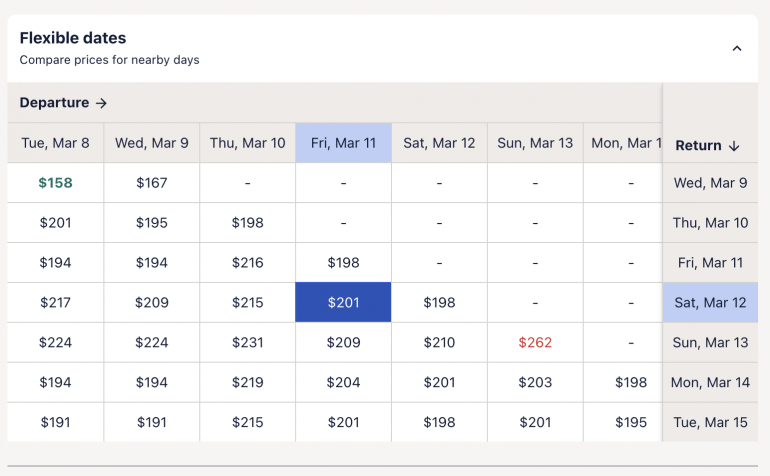Image resolution: width=770 pixels, height=476 pixels.
Task: Pick the $203 fare departing Sun, Mar 13
Action: click(535, 382)
